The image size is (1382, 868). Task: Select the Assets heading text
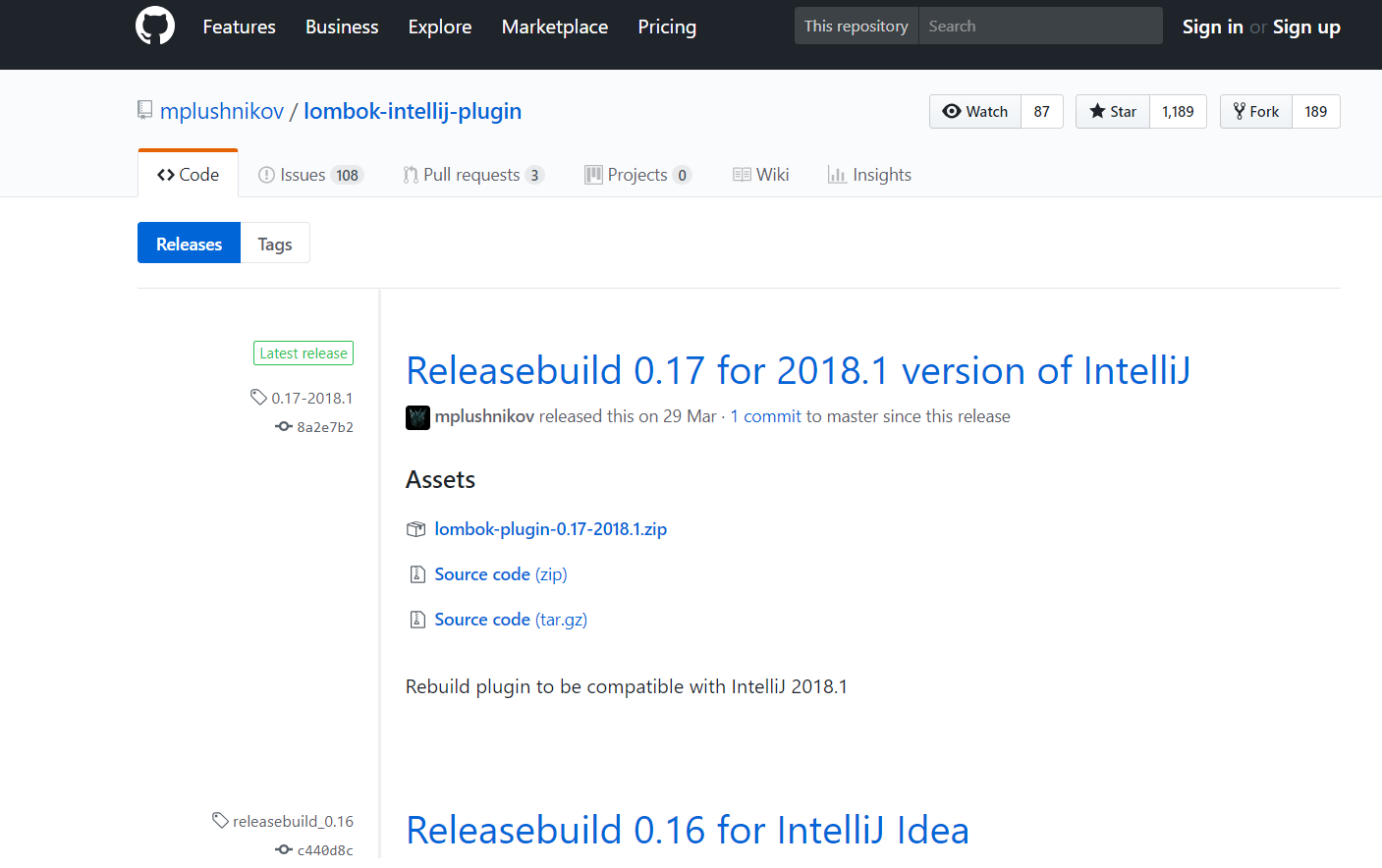coord(440,480)
